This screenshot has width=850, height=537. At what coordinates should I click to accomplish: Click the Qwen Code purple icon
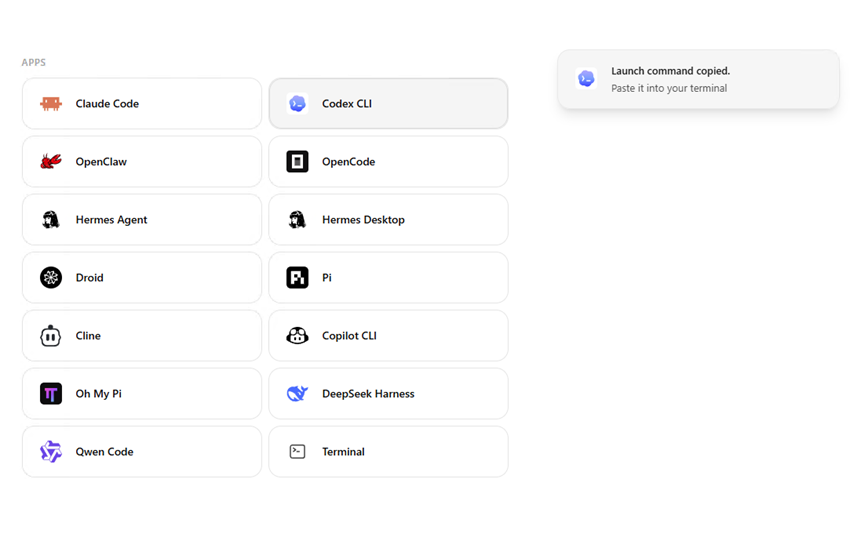51,451
